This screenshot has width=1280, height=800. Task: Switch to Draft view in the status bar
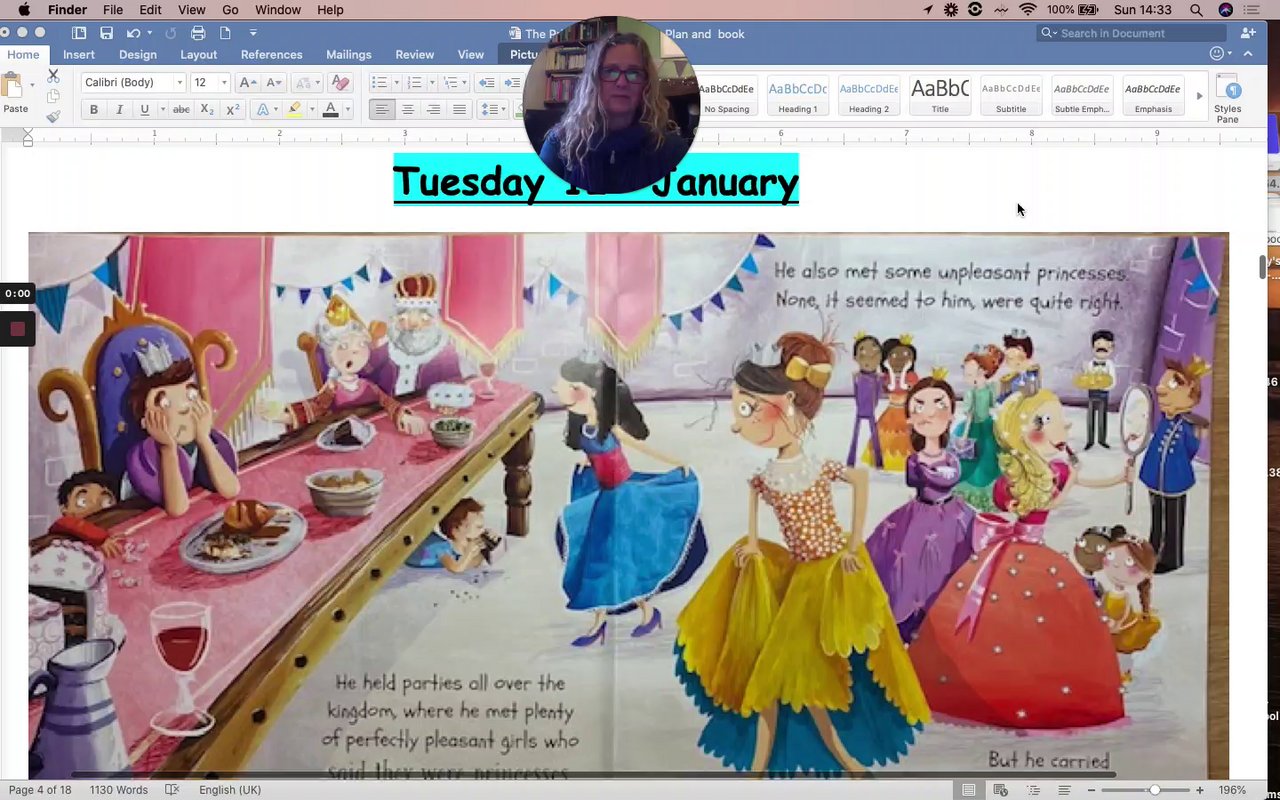1065,790
